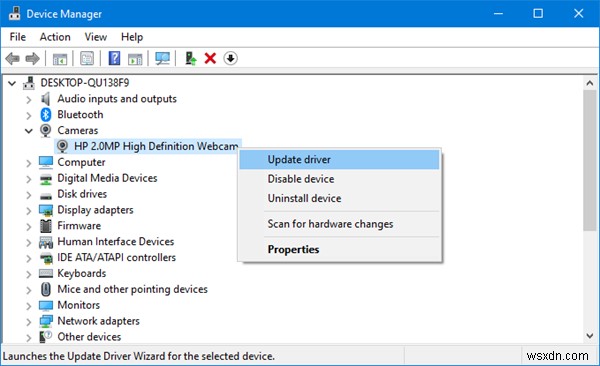
Task: Click the Audio inputs speaker icon
Action: click(45, 99)
